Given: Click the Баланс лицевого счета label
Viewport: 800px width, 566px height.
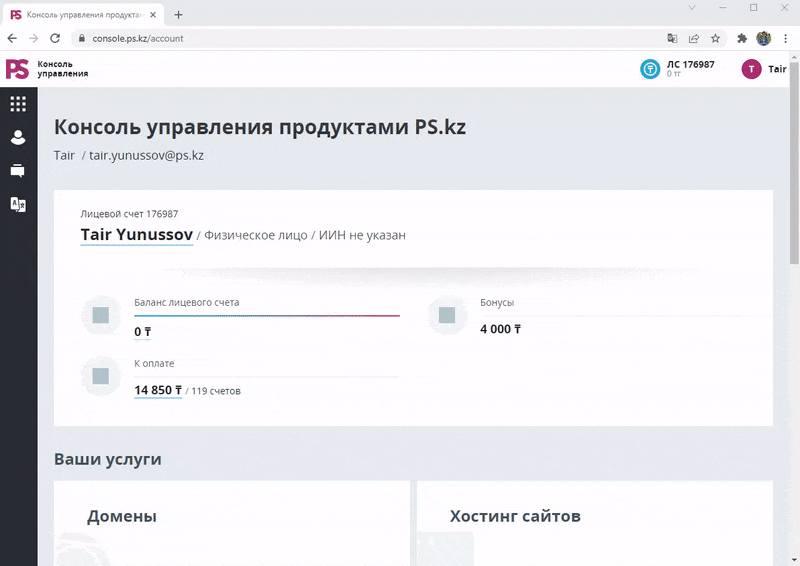Looking at the screenshot, I should tap(187, 302).
